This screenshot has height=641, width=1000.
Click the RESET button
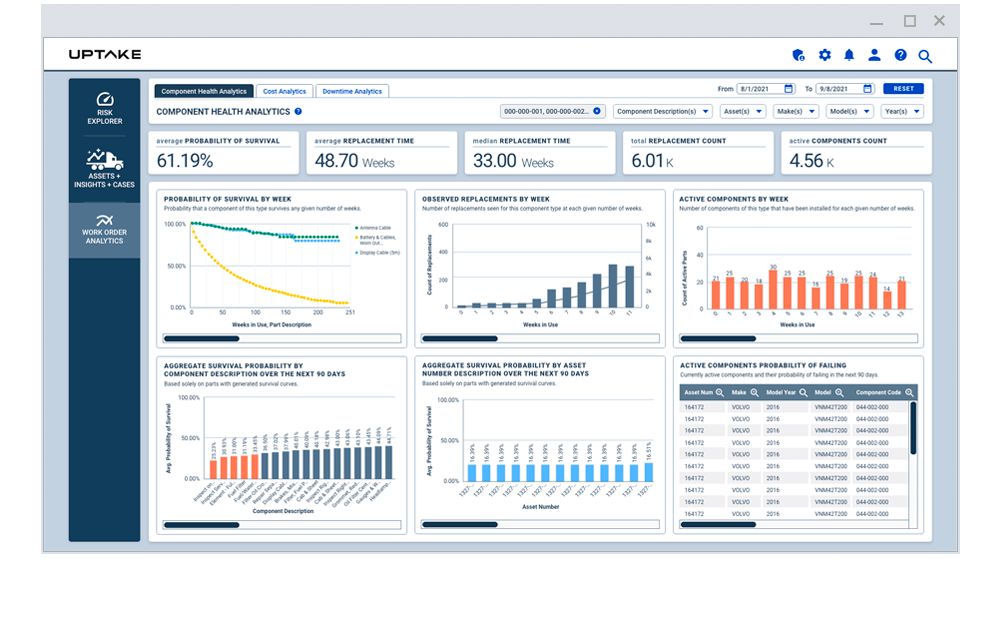click(903, 88)
